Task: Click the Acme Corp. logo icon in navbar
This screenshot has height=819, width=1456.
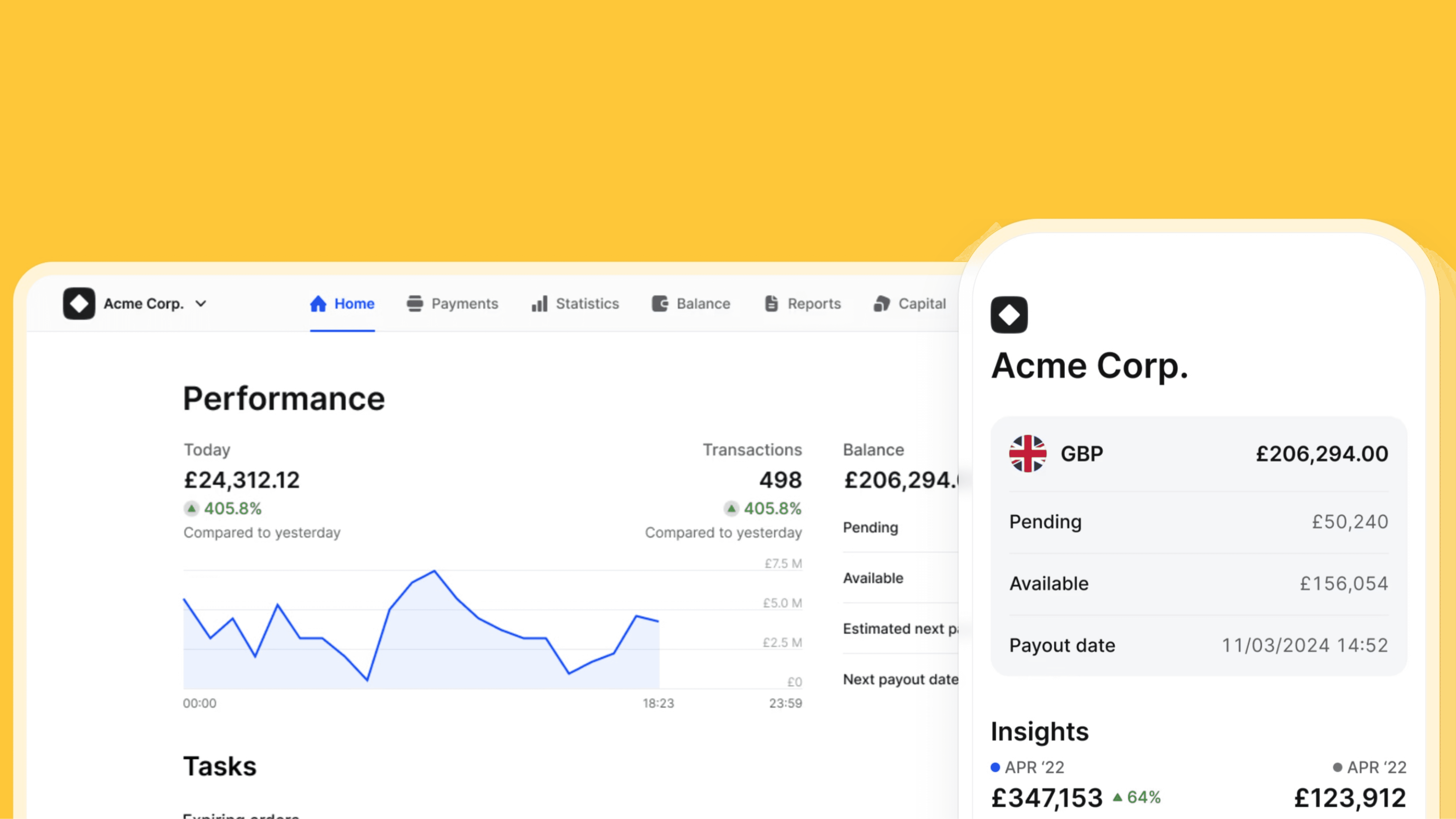Action: click(79, 303)
